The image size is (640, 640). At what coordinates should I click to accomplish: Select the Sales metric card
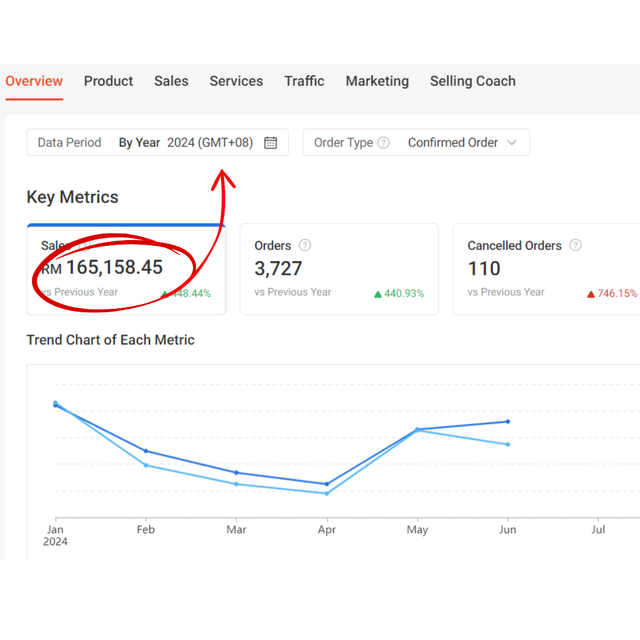point(126,269)
